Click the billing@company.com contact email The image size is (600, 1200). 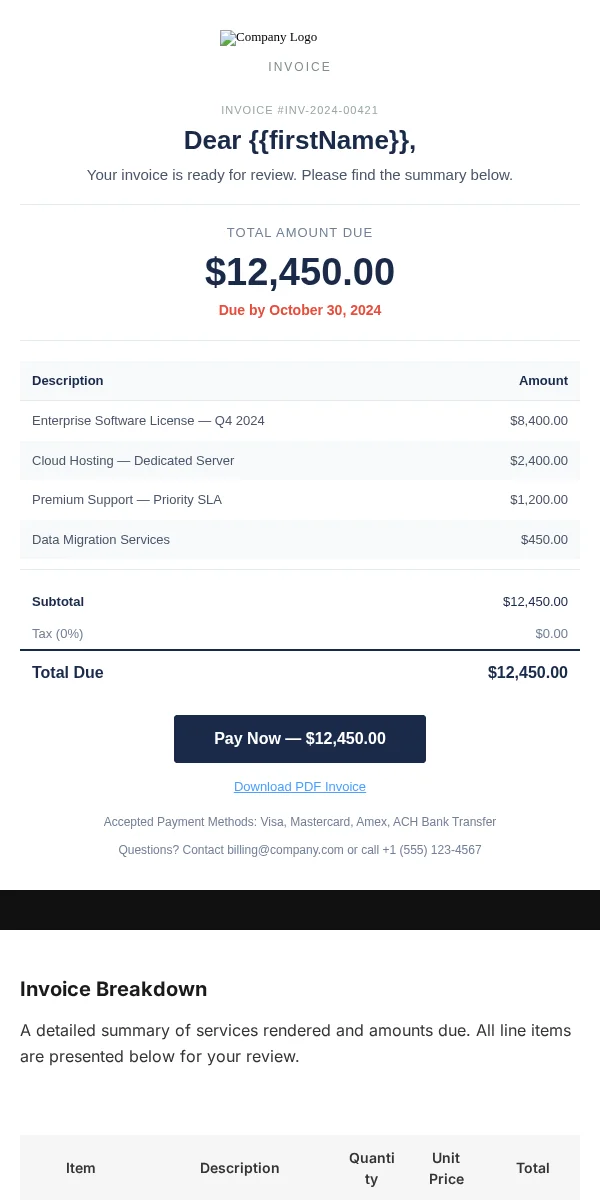click(x=285, y=850)
